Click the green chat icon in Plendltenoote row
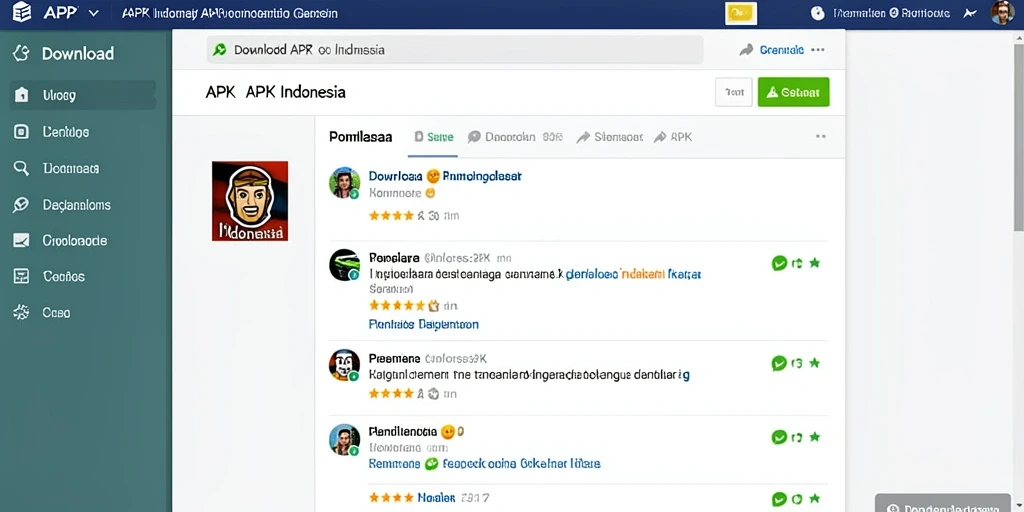This screenshot has height=512, width=1024. click(779, 437)
